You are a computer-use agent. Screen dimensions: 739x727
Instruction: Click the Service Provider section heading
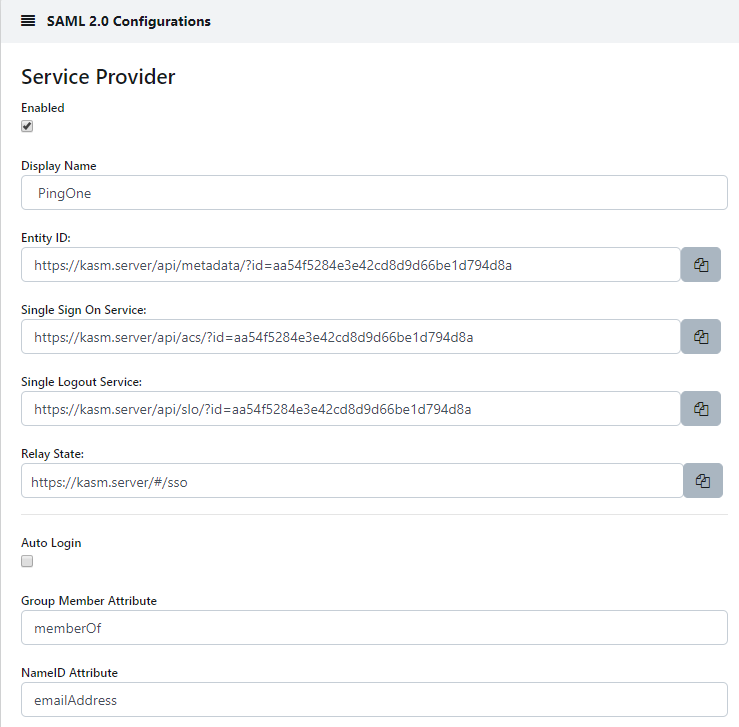point(98,77)
